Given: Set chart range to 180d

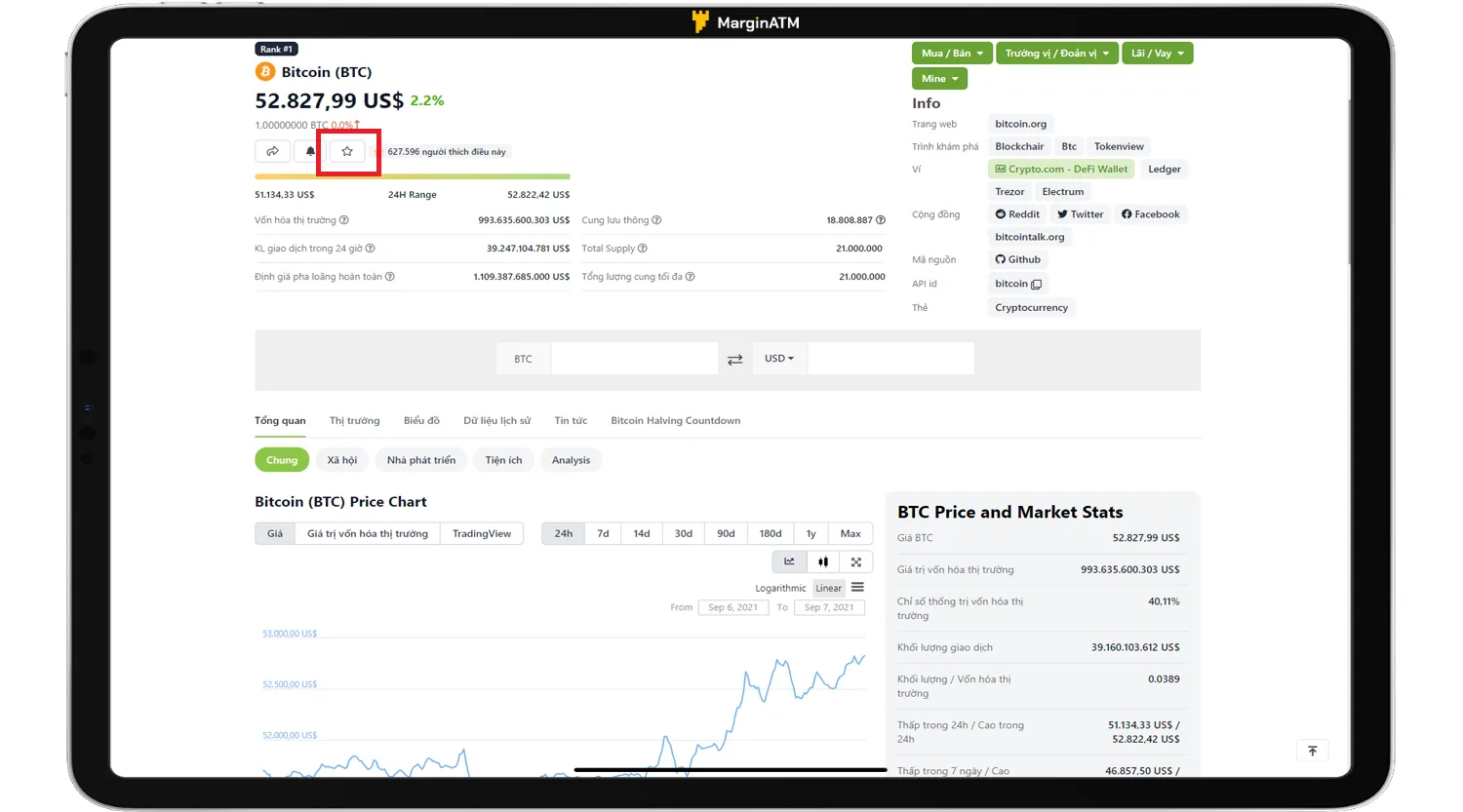Looking at the screenshot, I should pos(771,534).
